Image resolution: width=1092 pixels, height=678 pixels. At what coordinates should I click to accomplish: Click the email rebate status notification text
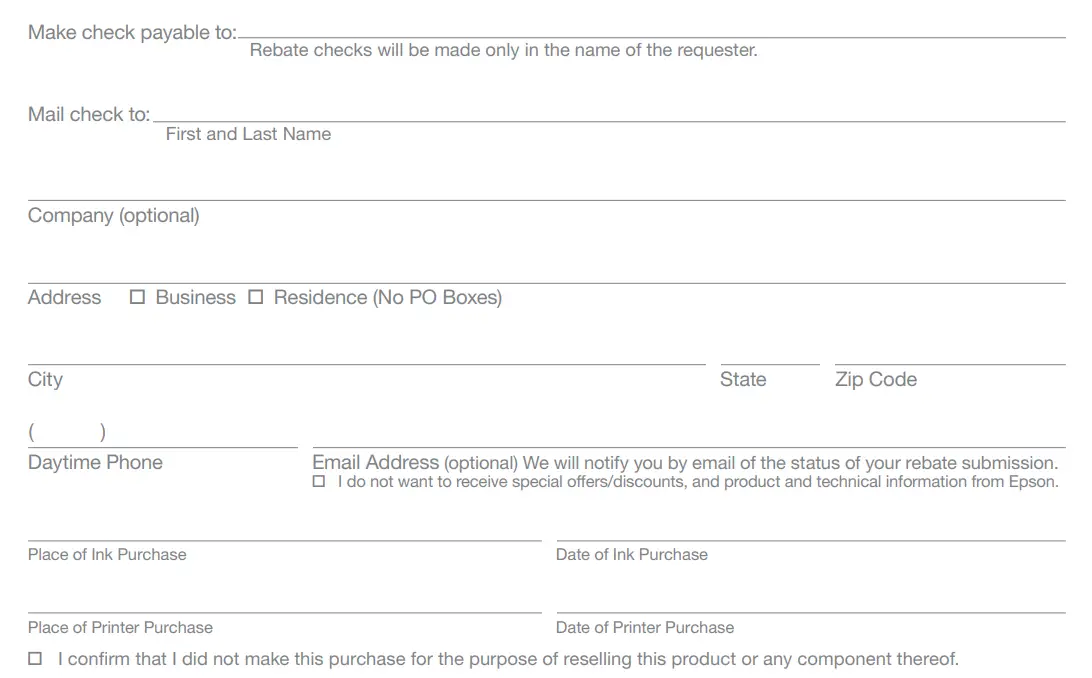point(790,463)
